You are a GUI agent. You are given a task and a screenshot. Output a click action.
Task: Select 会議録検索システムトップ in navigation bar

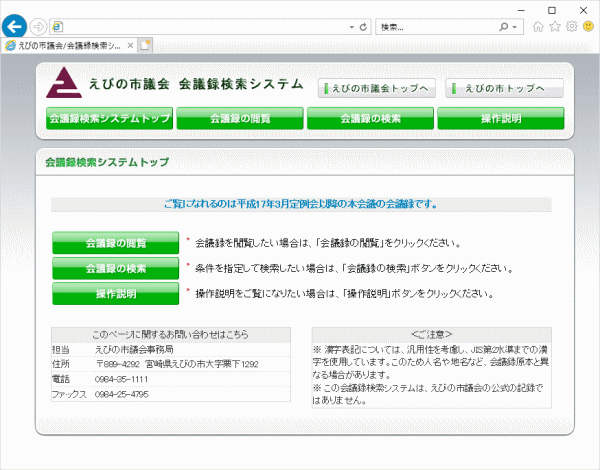tap(109, 118)
